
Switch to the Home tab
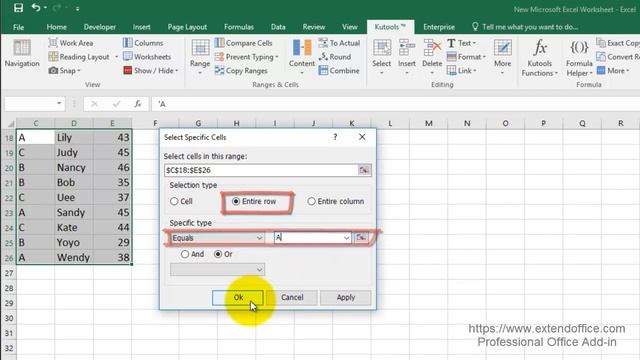pyautogui.click(x=56, y=27)
